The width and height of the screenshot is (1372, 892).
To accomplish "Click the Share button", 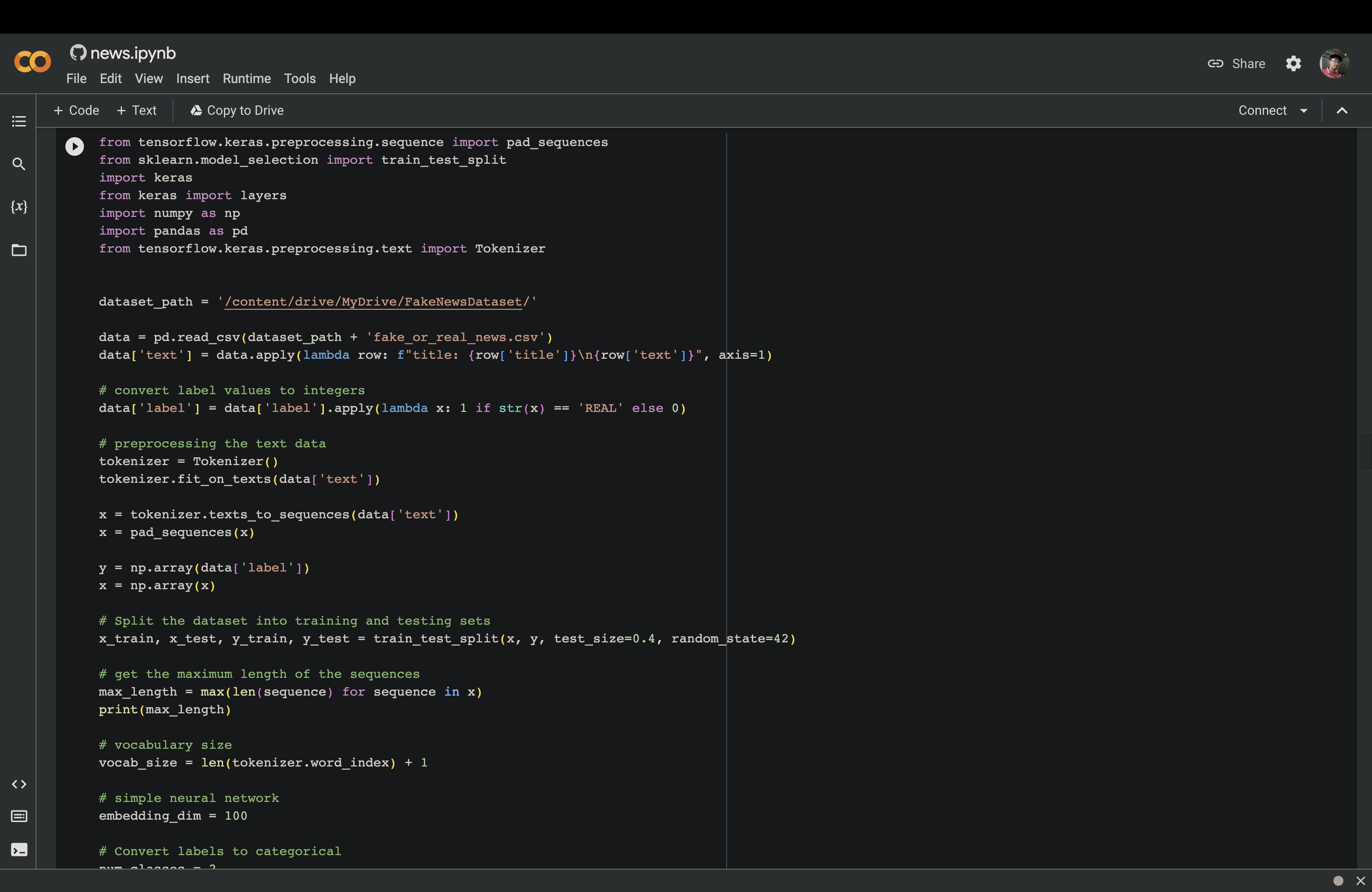I will (x=1237, y=63).
